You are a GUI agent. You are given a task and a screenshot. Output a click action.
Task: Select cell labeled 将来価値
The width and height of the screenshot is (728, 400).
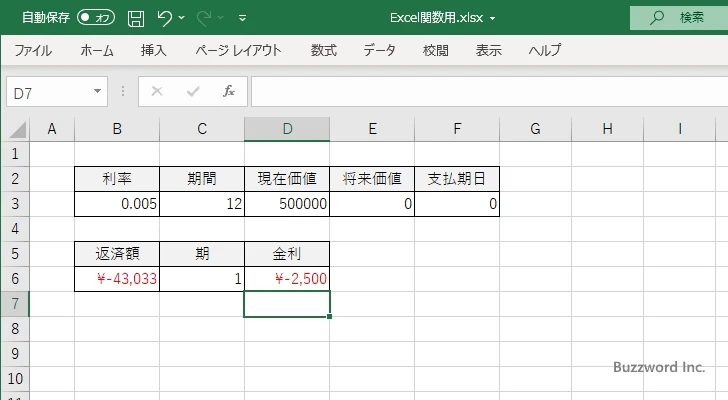[372, 179]
